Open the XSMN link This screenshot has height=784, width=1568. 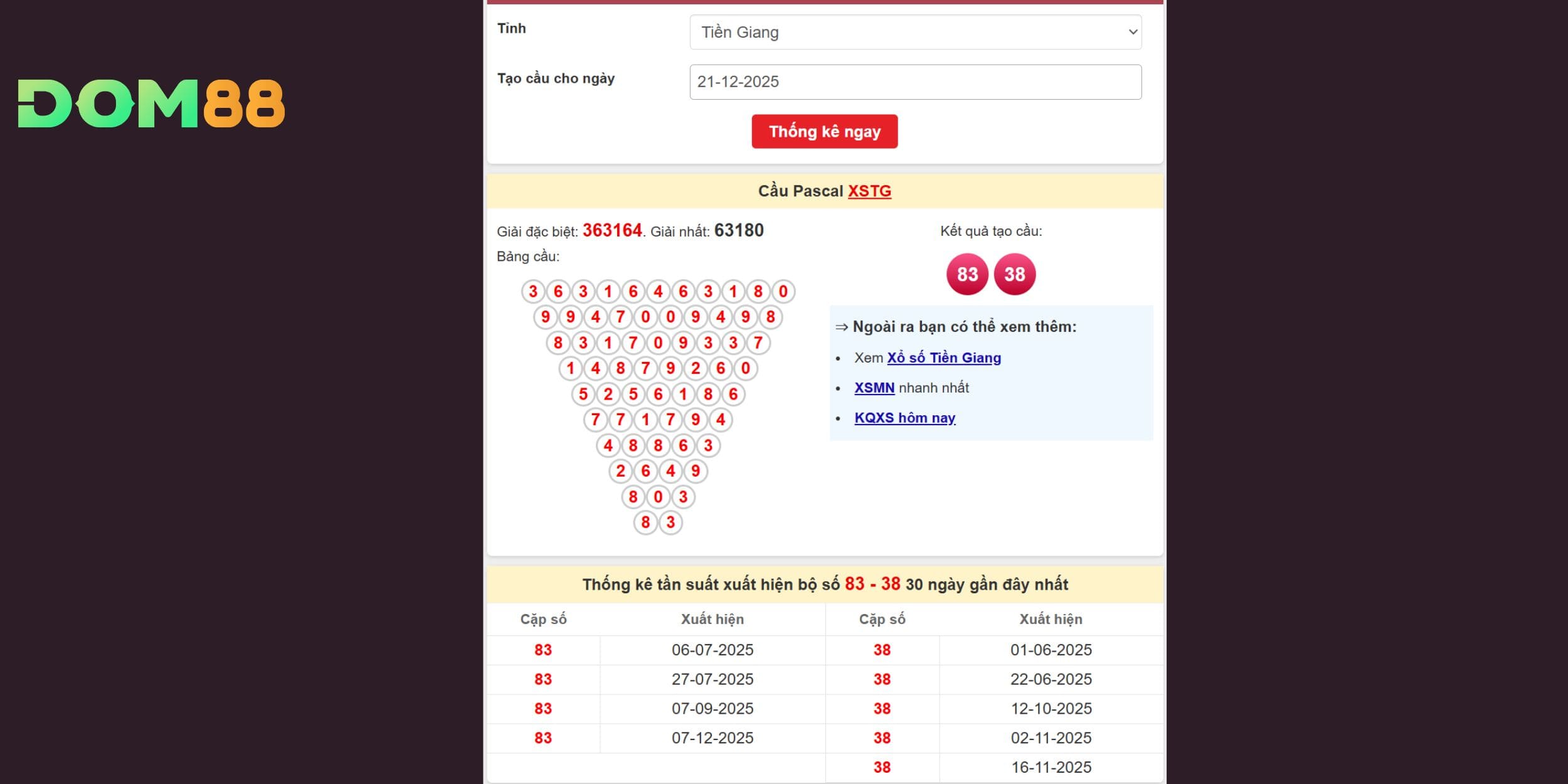click(874, 388)
